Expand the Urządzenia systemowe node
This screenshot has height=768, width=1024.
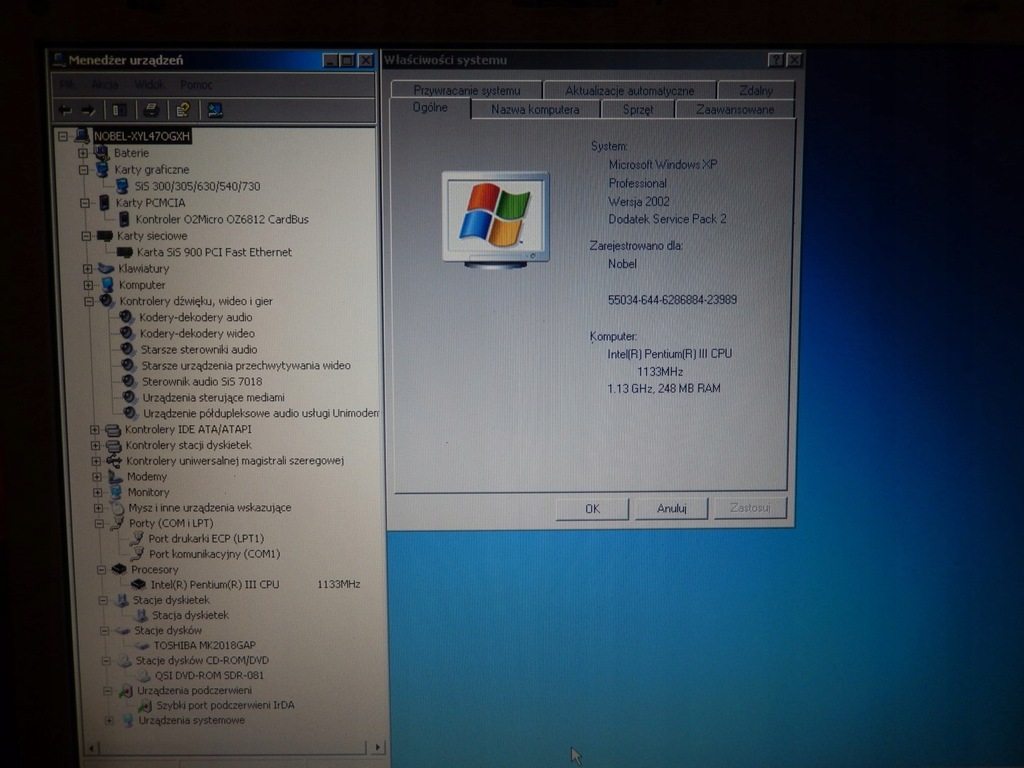(x=109, y=720)
